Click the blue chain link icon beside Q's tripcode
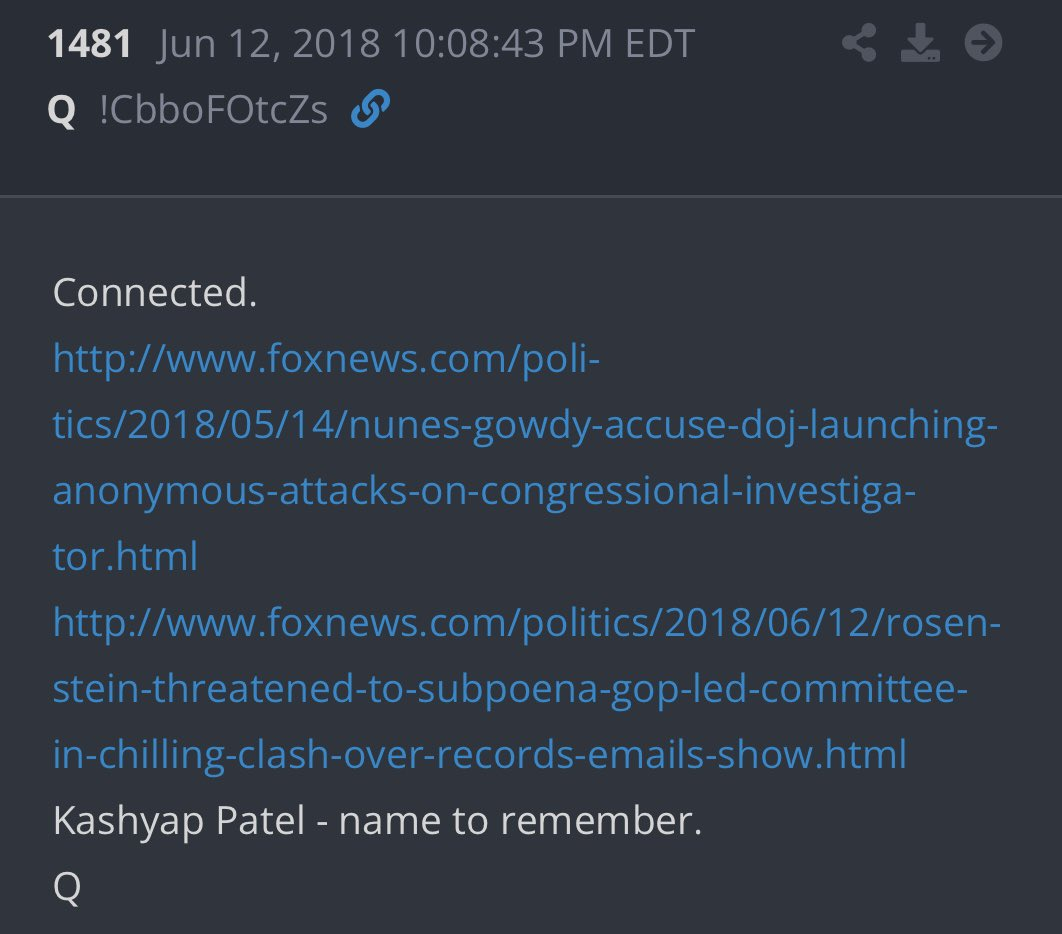Screen dimensions: 1062x934 tap(371, 110)
